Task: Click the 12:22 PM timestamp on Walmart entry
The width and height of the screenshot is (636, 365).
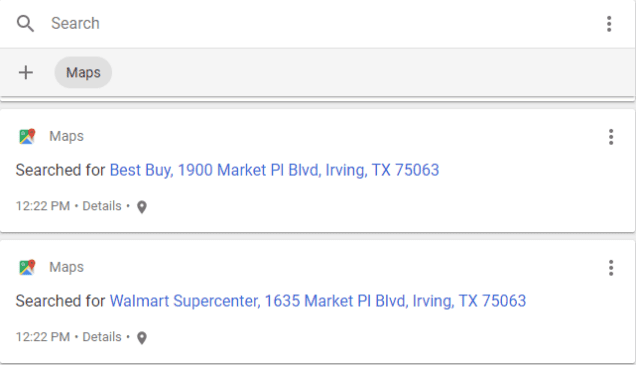Action: [43, 337]
